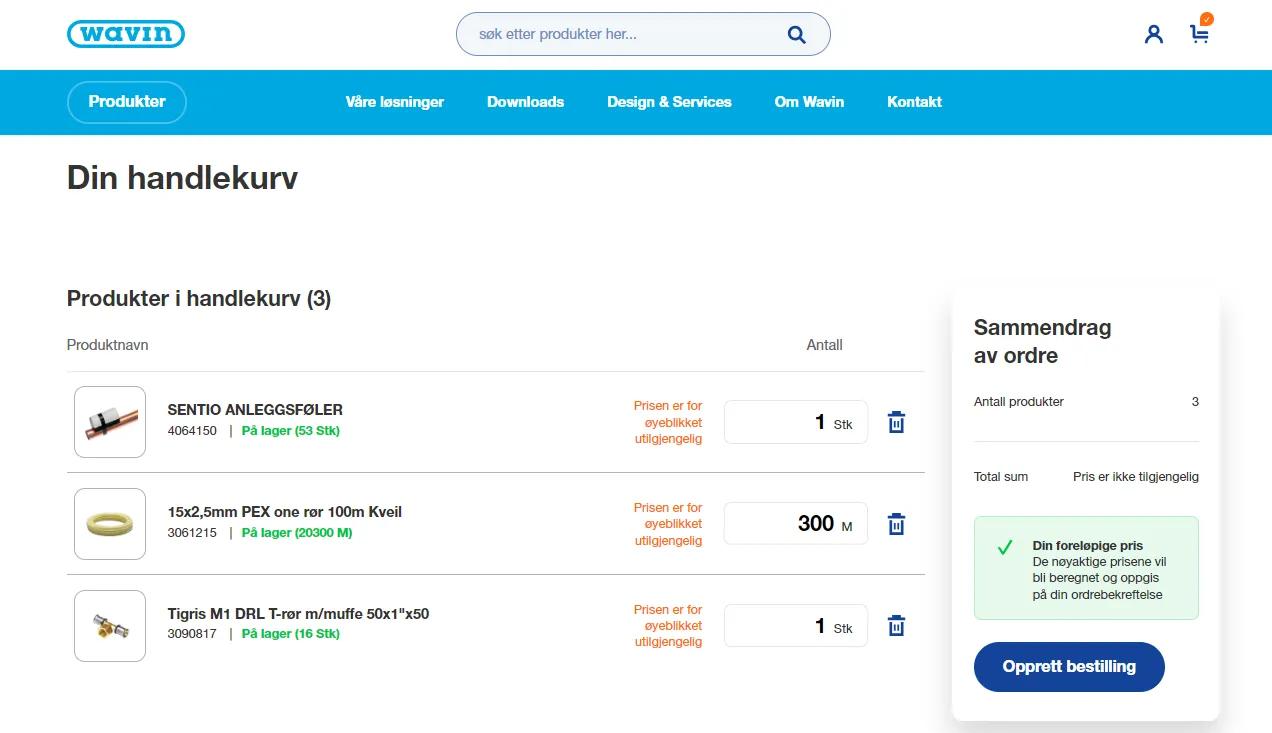The width and height of the screenshot is (1272, 733).
Task: Select article number 3090817
Action: tap(192, 634)
